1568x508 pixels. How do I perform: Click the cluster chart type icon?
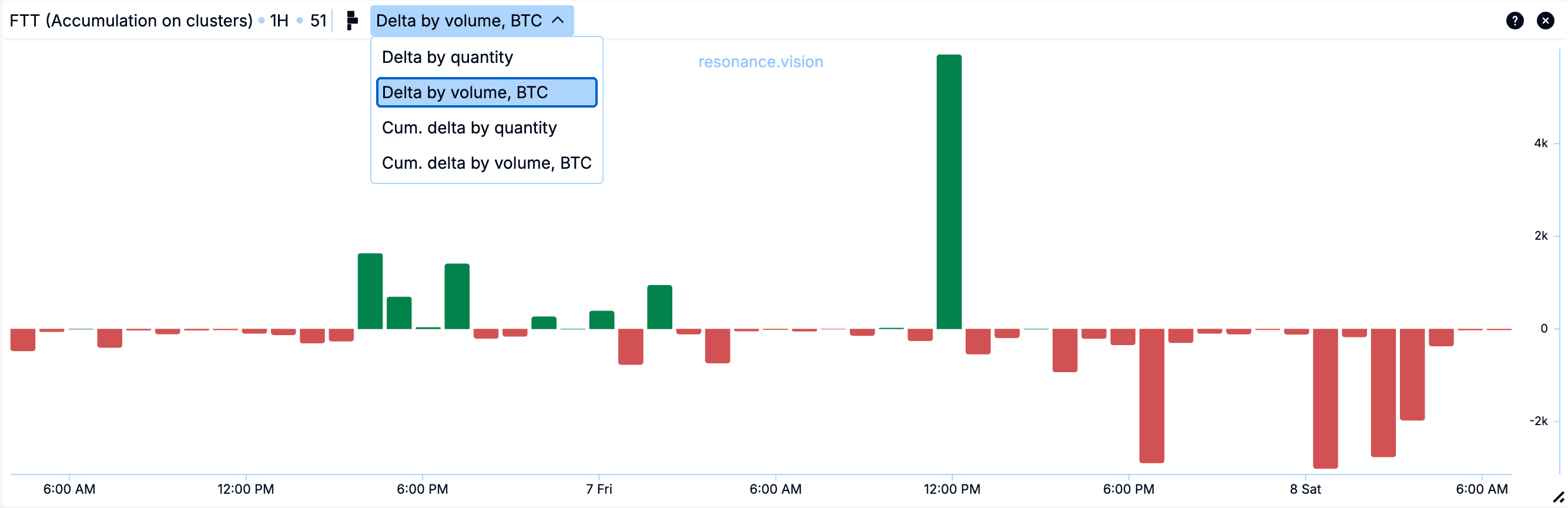point(351,21)
